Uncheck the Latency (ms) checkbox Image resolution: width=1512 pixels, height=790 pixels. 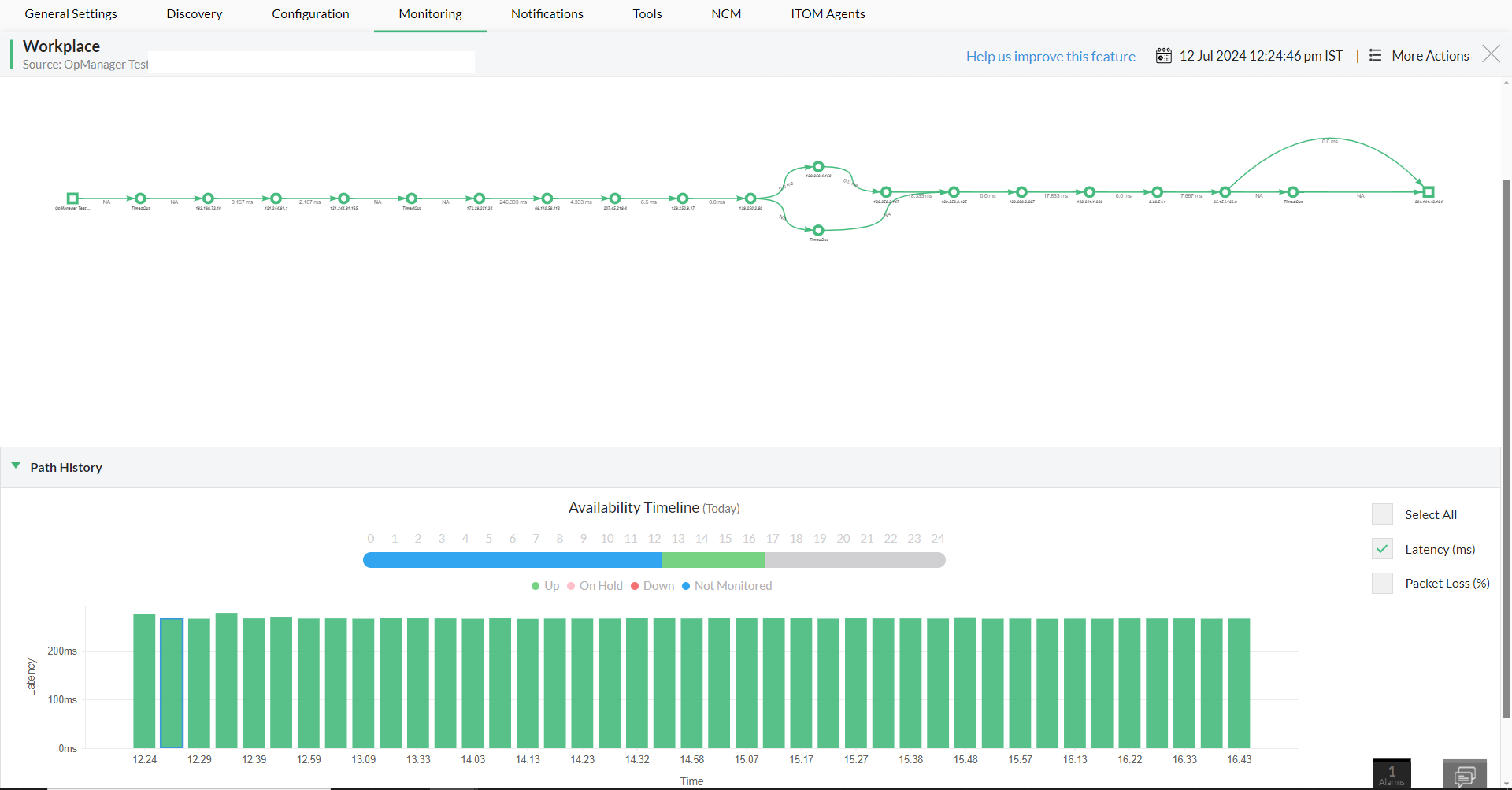click(x=1382, y=548)
